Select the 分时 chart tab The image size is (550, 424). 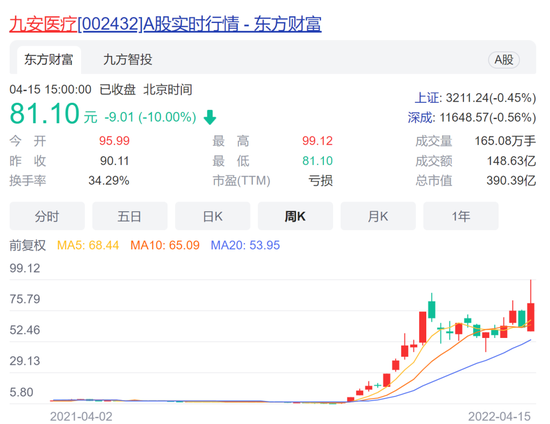pos(47,216)
